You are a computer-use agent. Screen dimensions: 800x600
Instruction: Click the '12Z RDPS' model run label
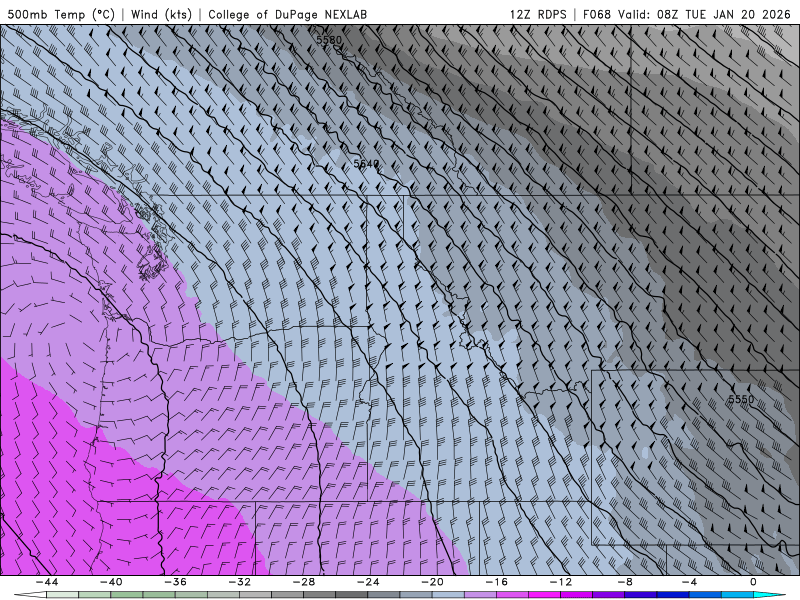pos(538,14)
